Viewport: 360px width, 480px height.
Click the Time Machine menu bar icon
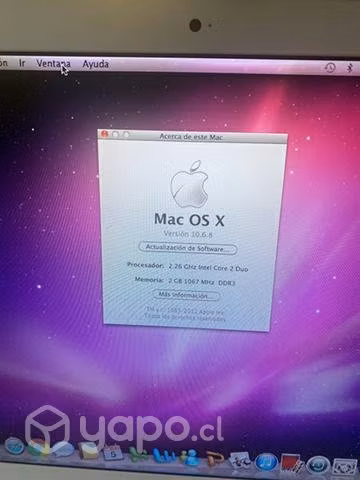(x=330, y=67)
